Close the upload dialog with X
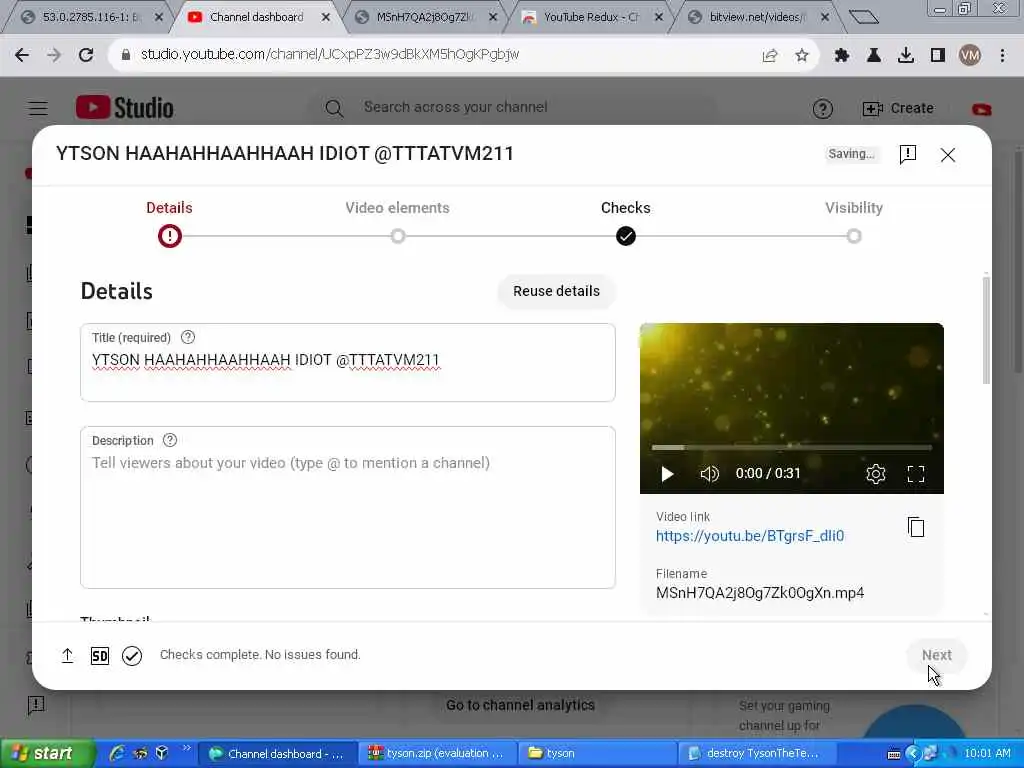 tap(948, 155)
